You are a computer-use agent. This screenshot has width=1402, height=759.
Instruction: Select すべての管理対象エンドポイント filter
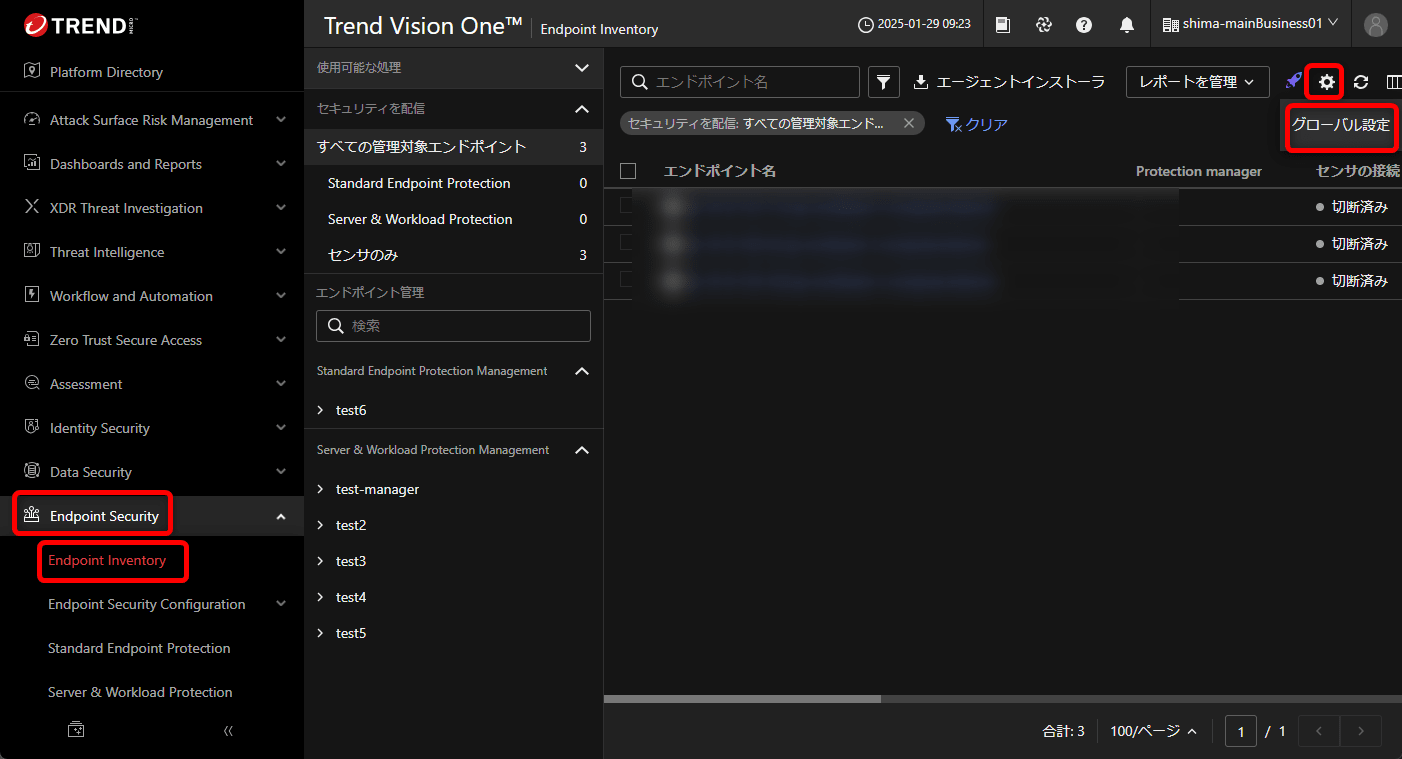point(453,147)
